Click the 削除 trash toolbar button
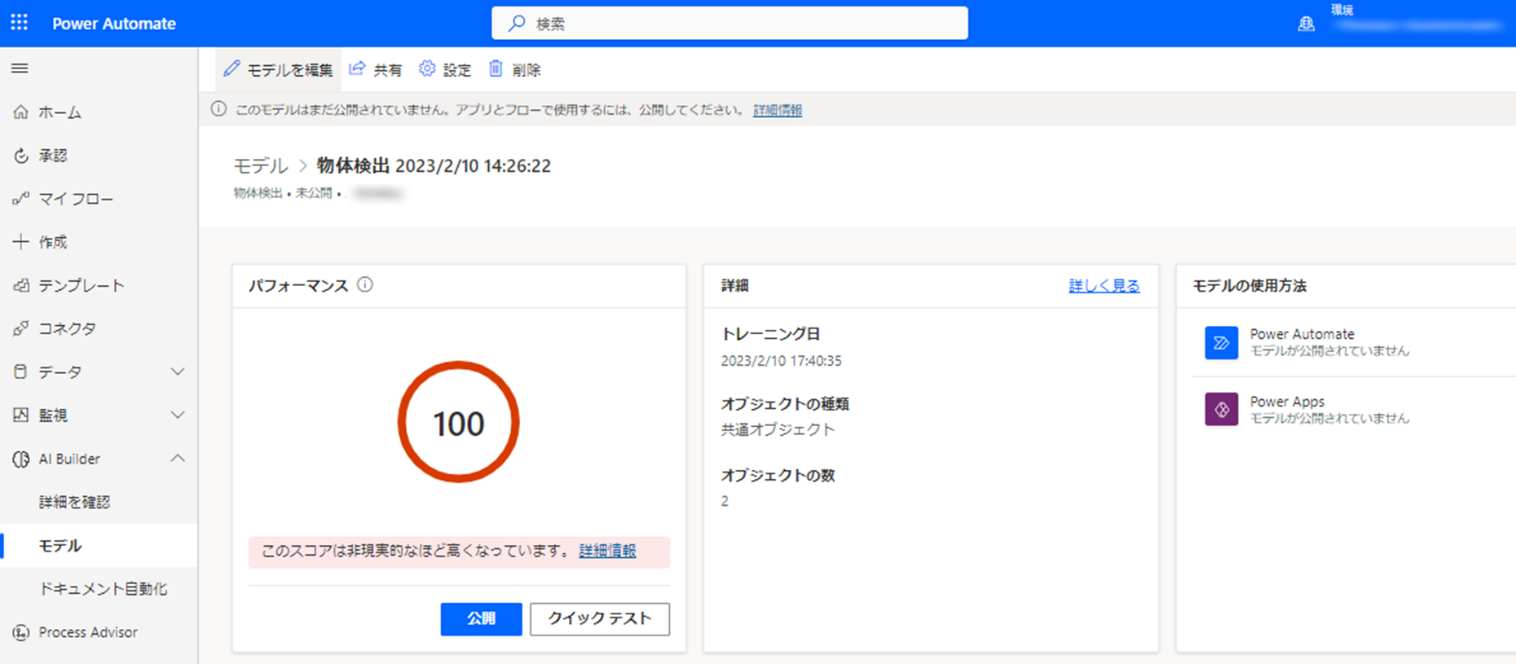 pyautogui.click(x=514, y=69)
